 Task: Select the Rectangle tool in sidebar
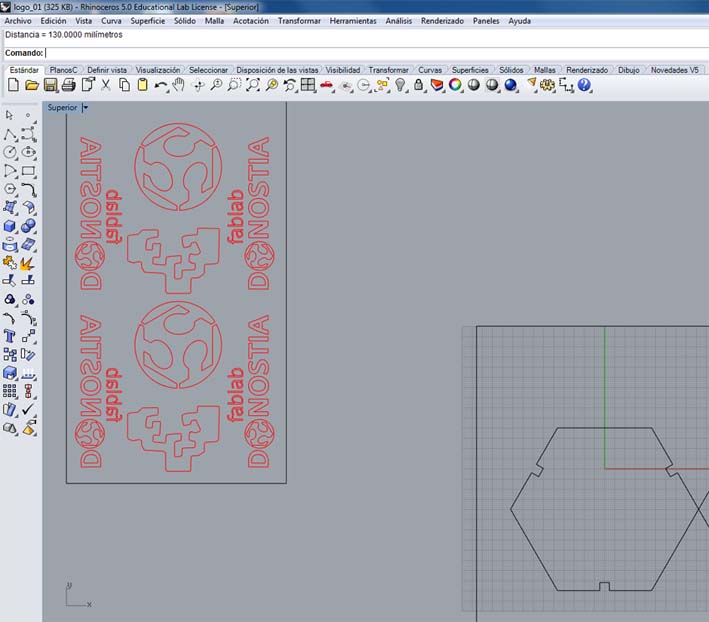(28, 171)
